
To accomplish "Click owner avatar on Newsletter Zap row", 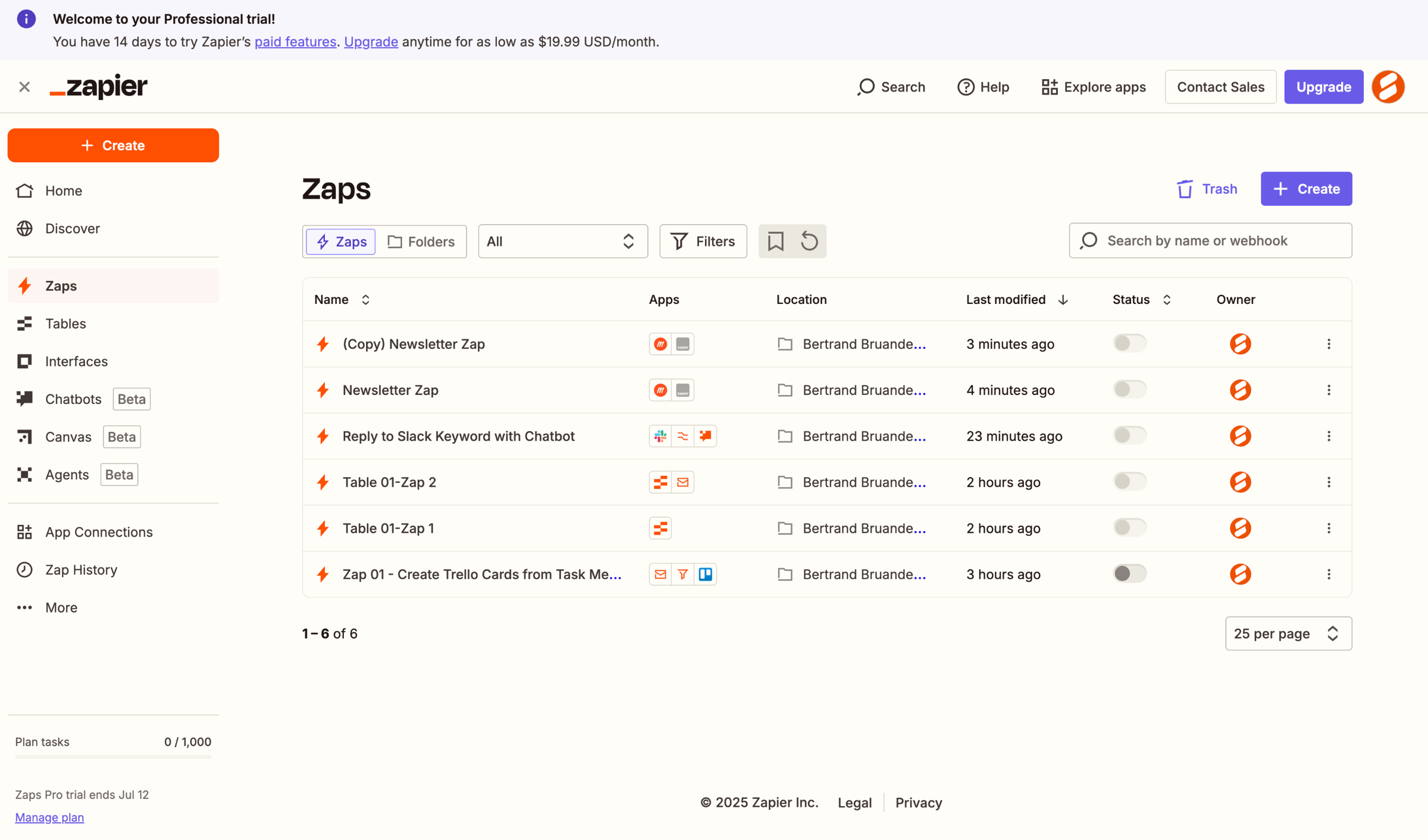I will [x=1240, y=390].
